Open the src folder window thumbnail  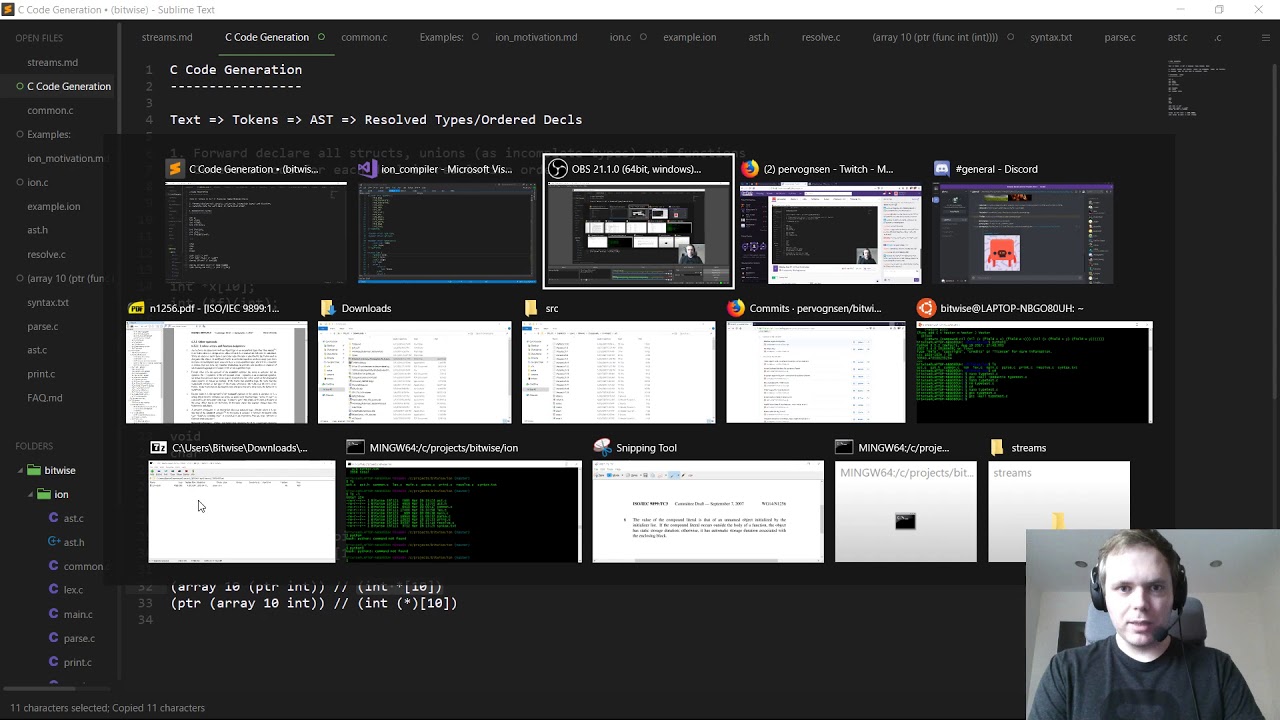(x=618, y=373)
